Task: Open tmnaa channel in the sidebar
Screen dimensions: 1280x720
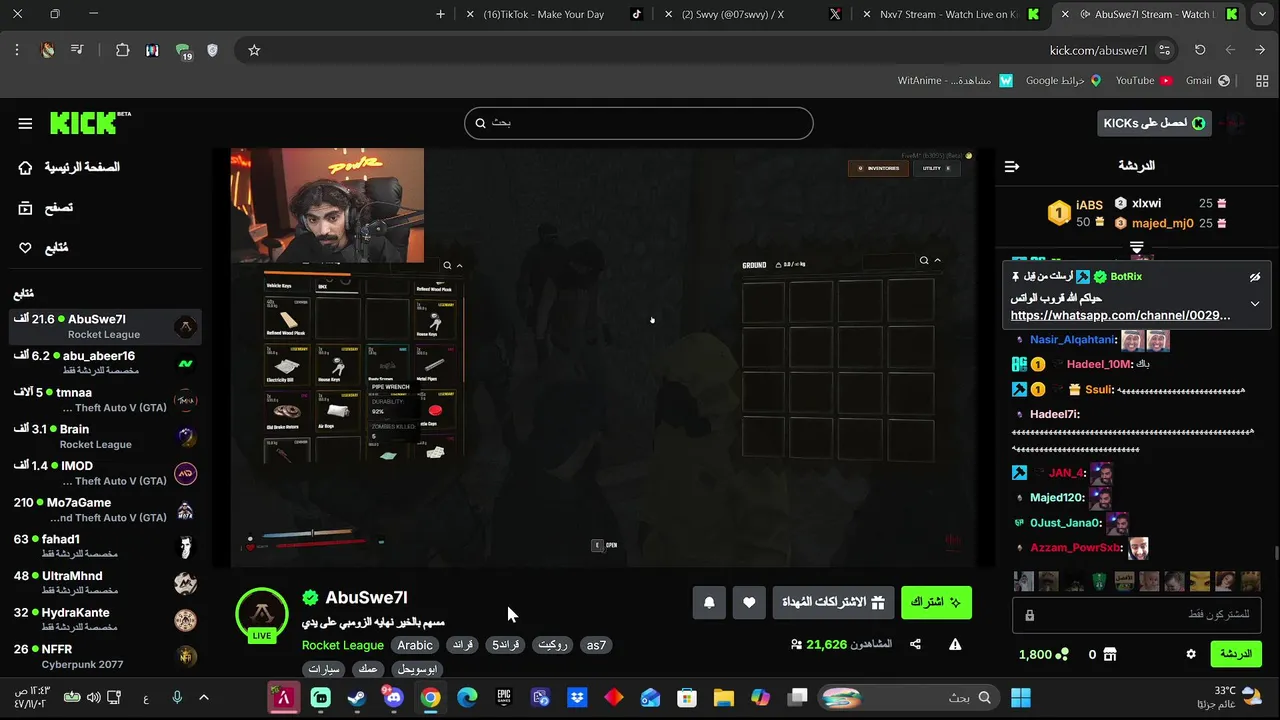Action: pyautogui.click(x=105, y=400)
